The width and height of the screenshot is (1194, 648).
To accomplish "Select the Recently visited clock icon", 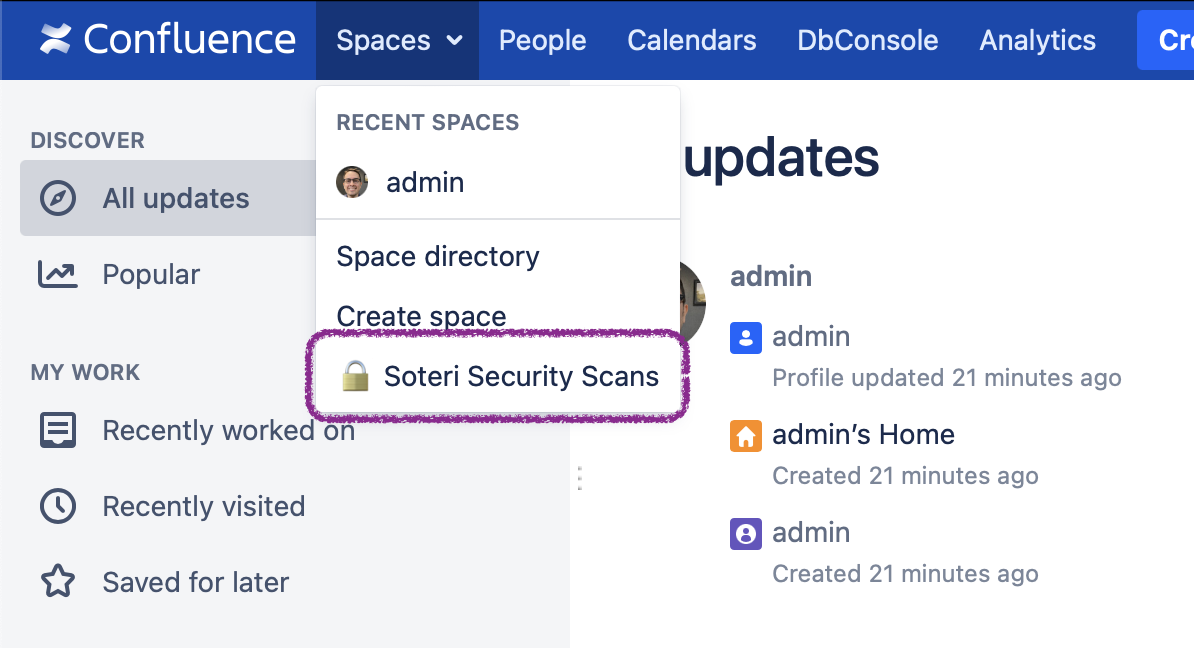I will click(x=58, y=506).
